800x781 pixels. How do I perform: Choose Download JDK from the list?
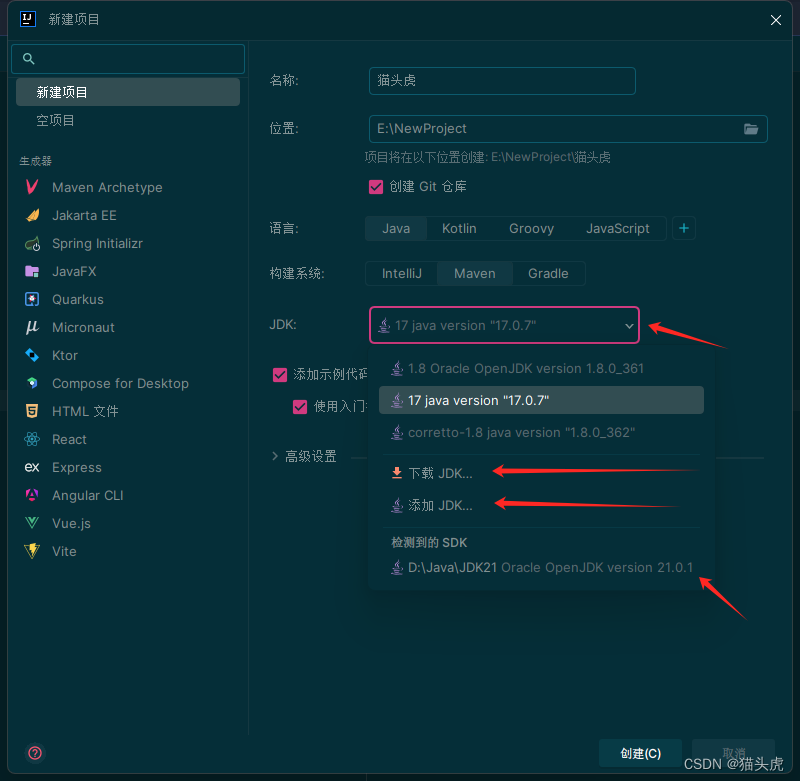[541, 473]
